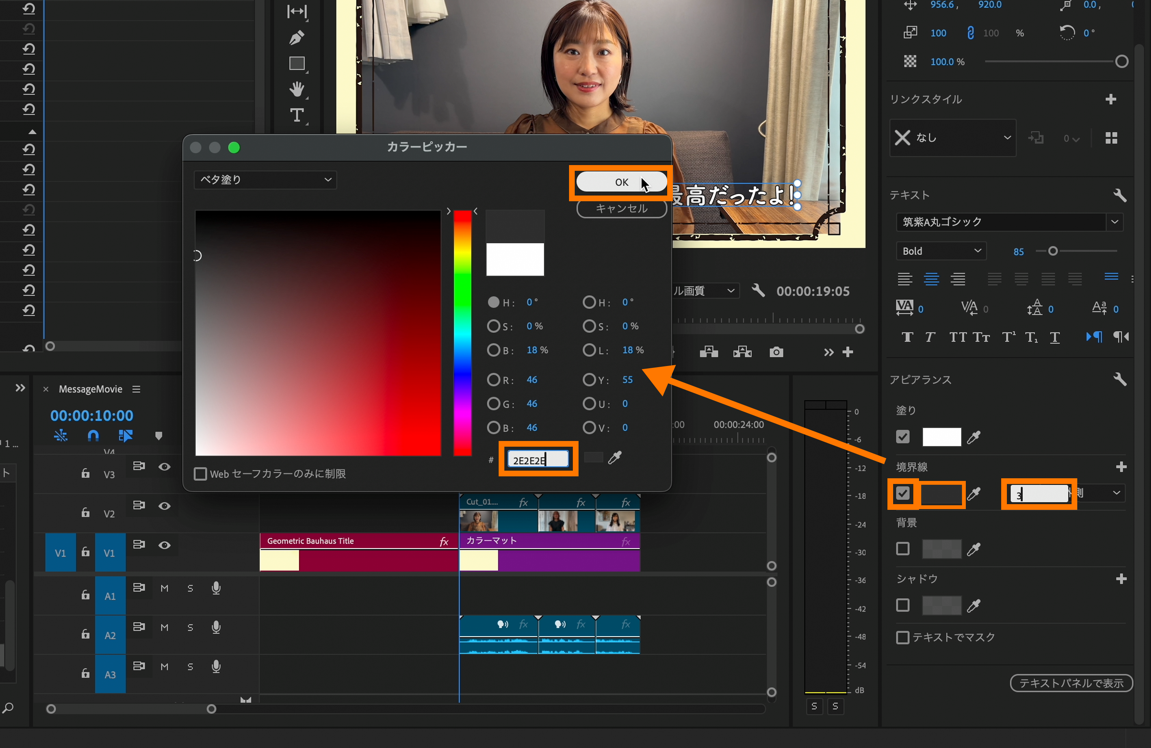Image resolution: width=1151 pixels, height=748 pixels.
Task: Open program monitor settings wrench
Action: (x=758, y=291)
